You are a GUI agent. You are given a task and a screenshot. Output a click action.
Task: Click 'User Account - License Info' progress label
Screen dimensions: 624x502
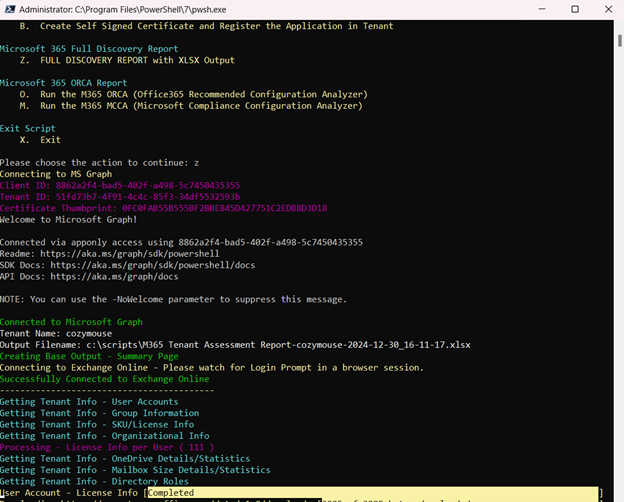(x=69, y=493)
